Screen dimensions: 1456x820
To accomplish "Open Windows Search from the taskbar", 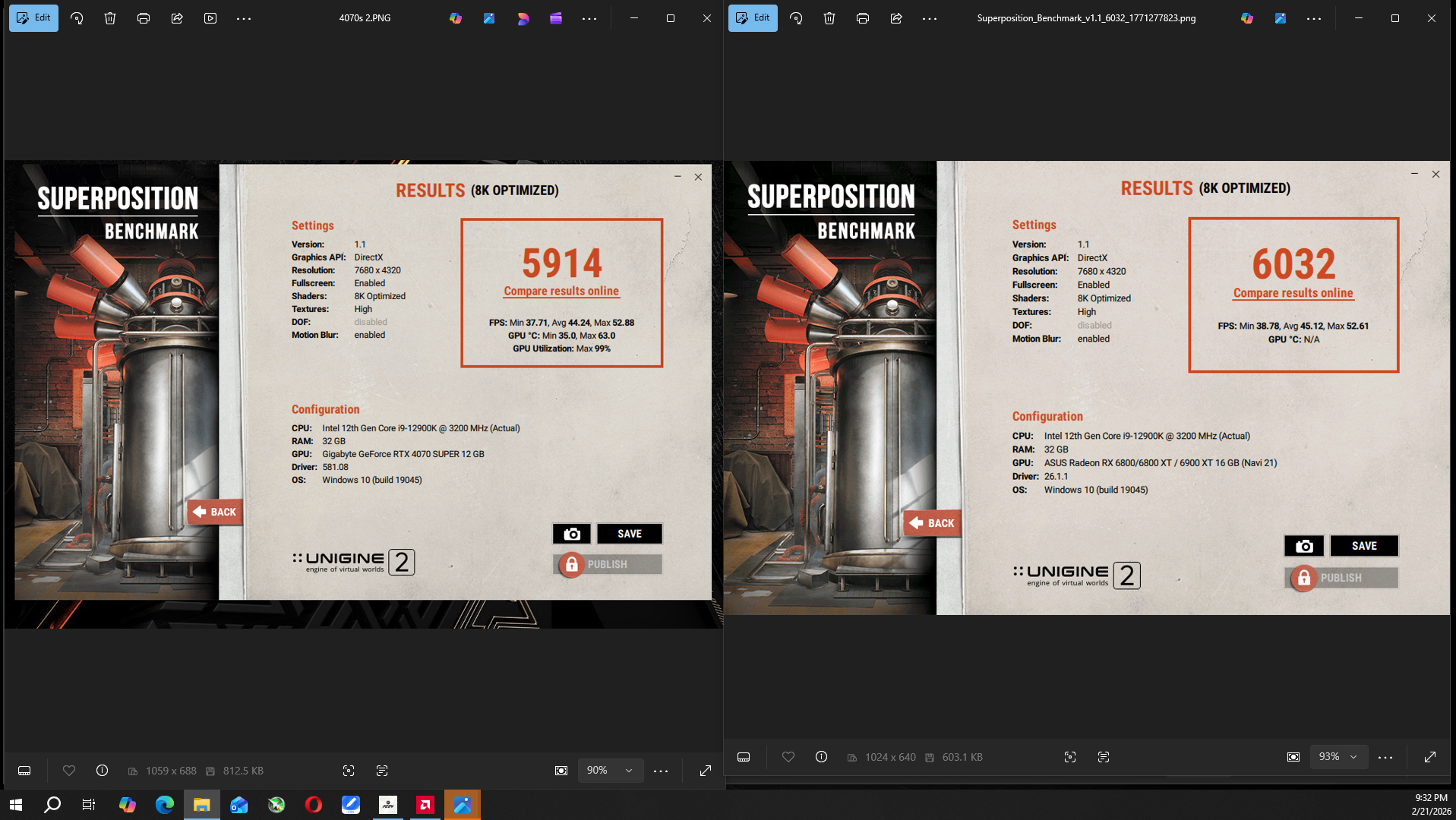I will pos(52,805).
